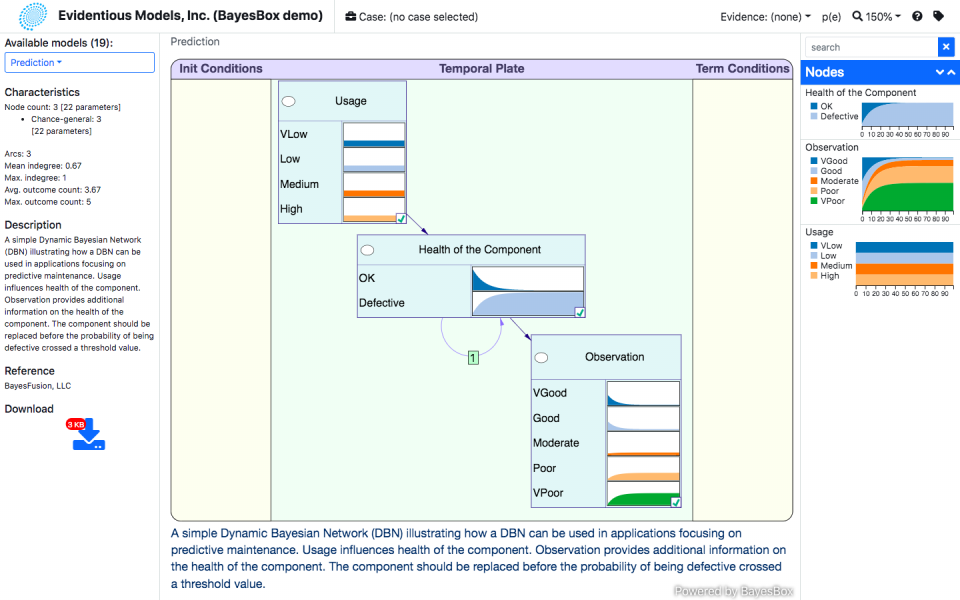Toggle the Observation node checkmark
Screen dimensions: 960x600
[x=676, y=502]
